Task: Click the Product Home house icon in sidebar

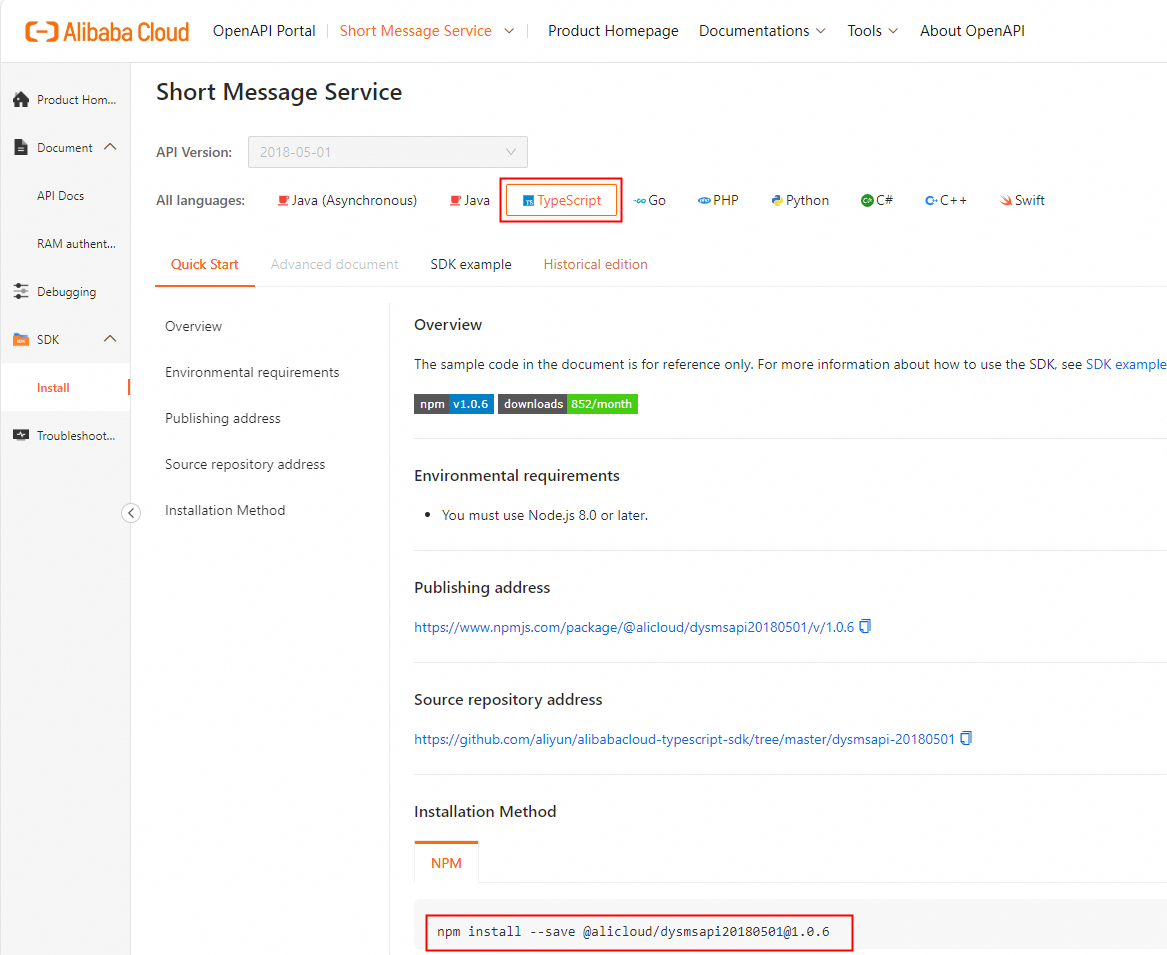Action: pos(21,99)
